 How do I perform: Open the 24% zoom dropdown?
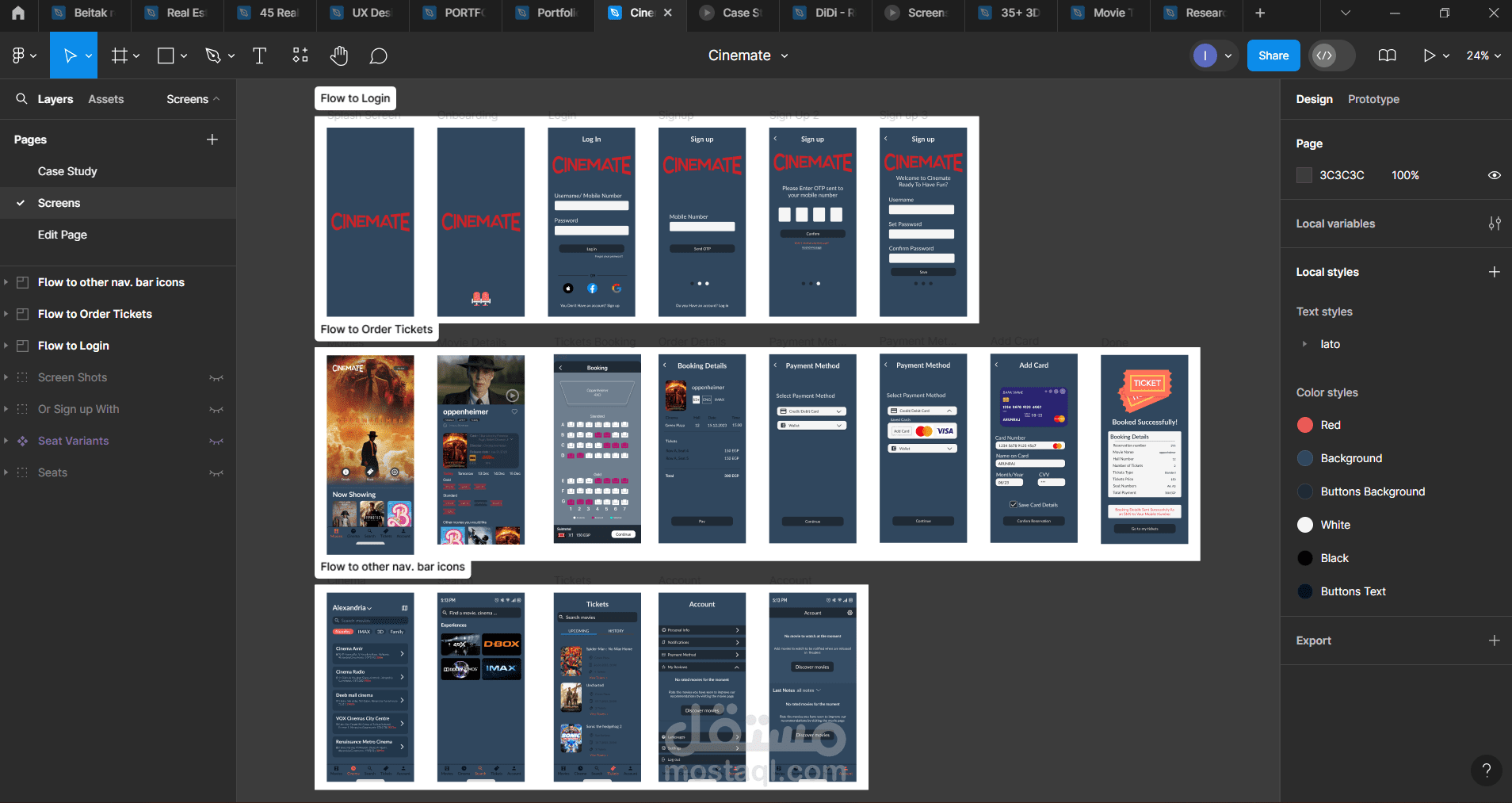pos(1483,55)
